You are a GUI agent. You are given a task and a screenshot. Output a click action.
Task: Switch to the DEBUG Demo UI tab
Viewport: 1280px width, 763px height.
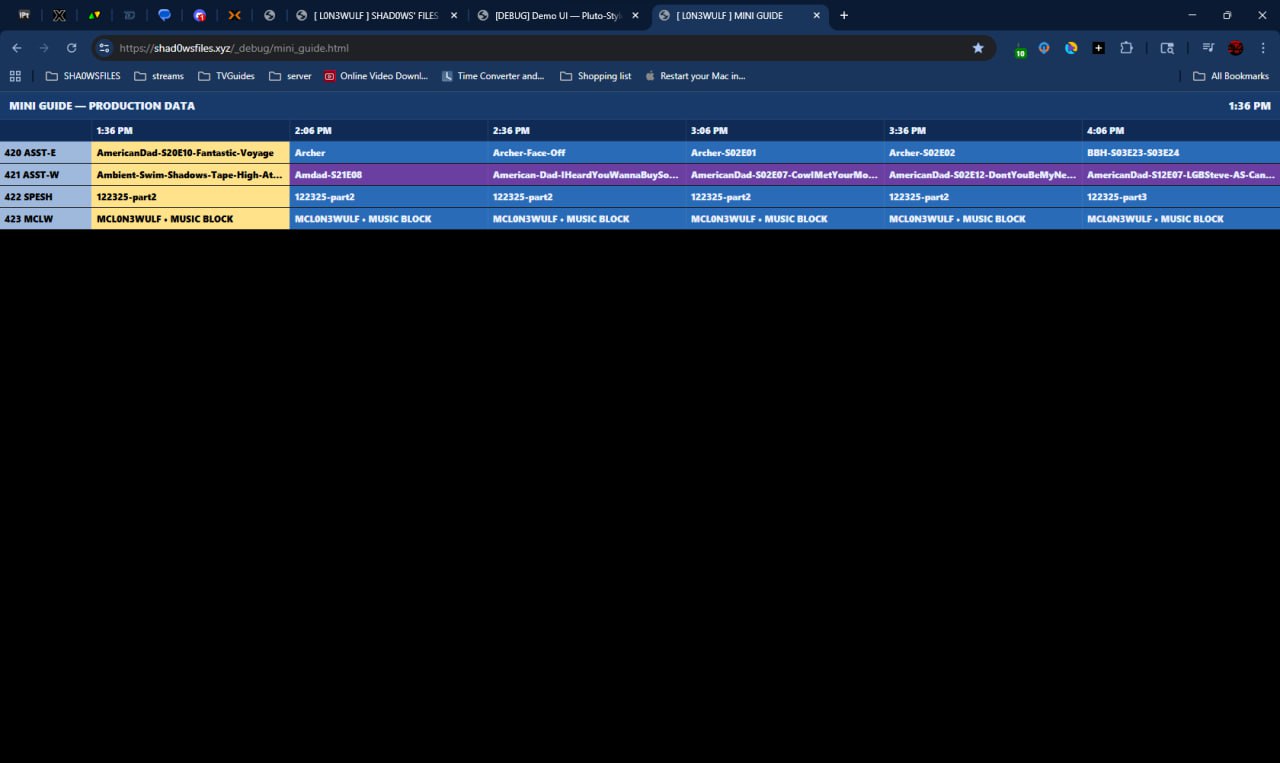tap(558, 16)
